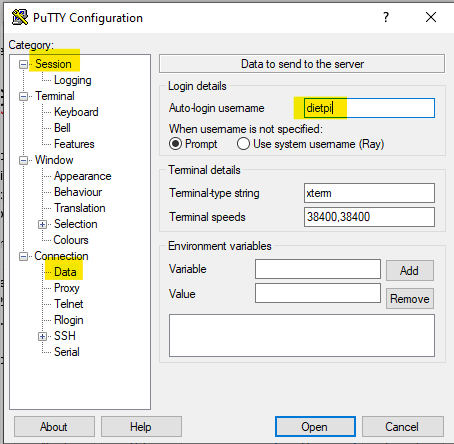Click the Cancel button

403,427
